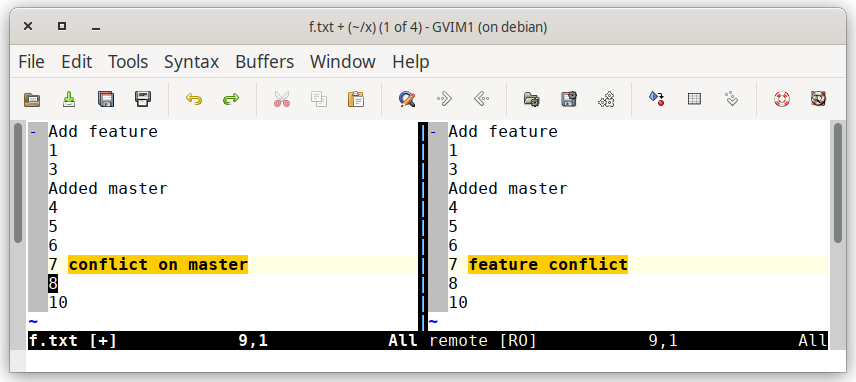Click the f.txt [+] status line

pyautogui.click(x=223, y=341)
